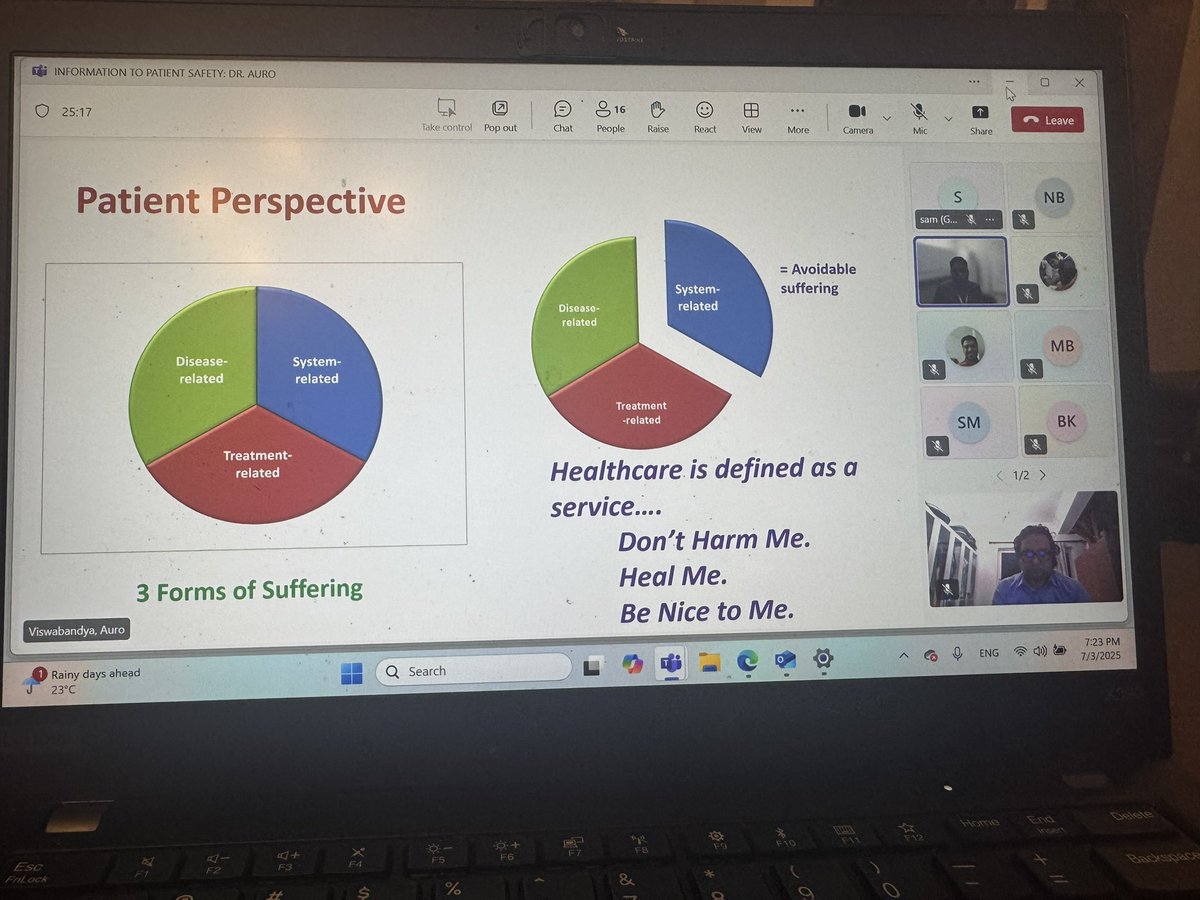Click the Teams logo in title bar

[39, 71]
